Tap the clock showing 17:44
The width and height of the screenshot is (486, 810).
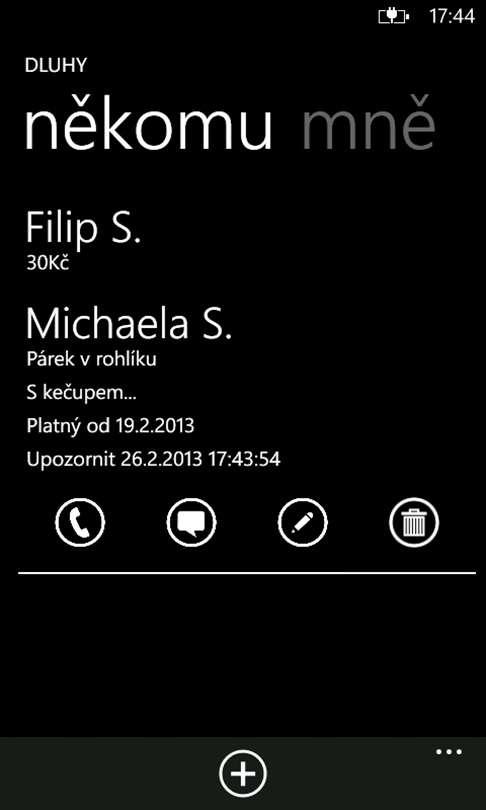452,17
